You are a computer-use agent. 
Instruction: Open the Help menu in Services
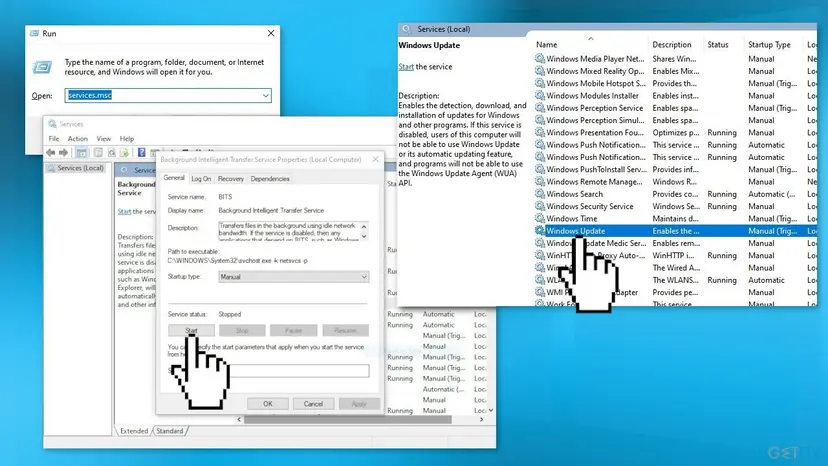click(x=127, y=138)
